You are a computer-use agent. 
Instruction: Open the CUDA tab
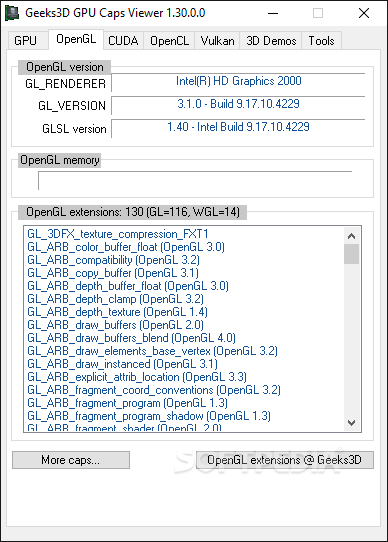coord(123,41)
